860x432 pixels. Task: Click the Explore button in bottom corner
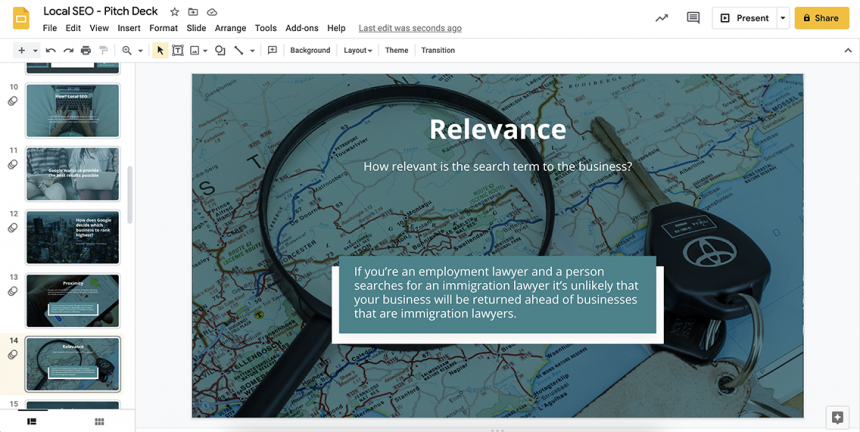[x=838, y=418]
